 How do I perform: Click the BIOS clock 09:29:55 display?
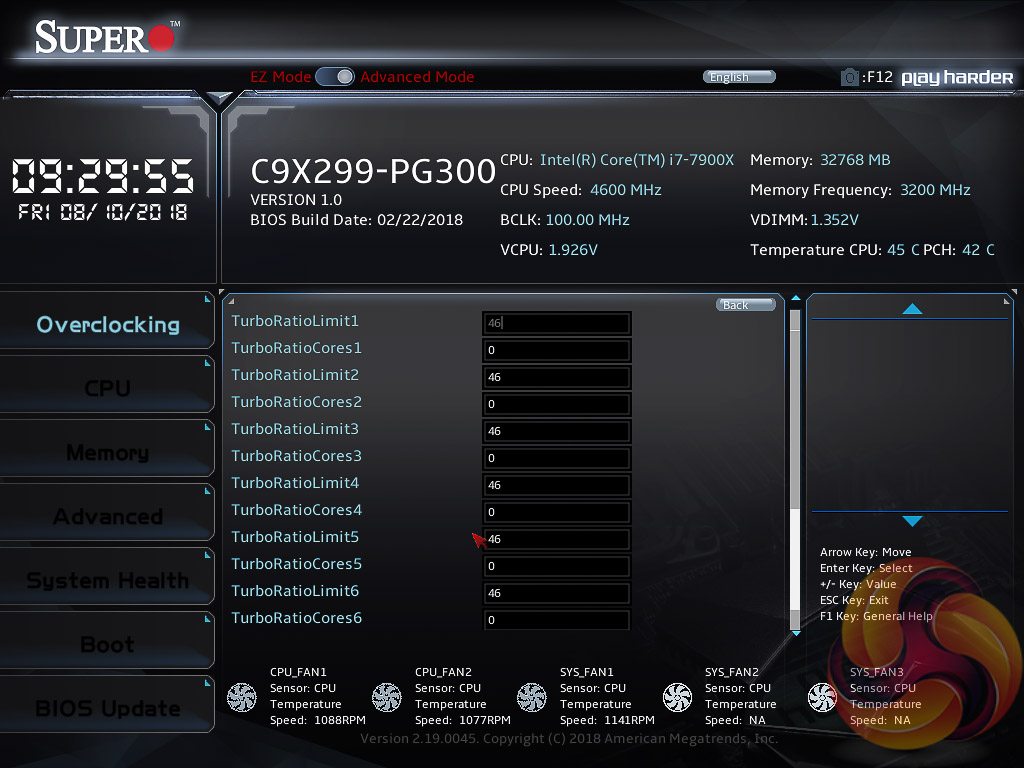(x=103, y=176)
